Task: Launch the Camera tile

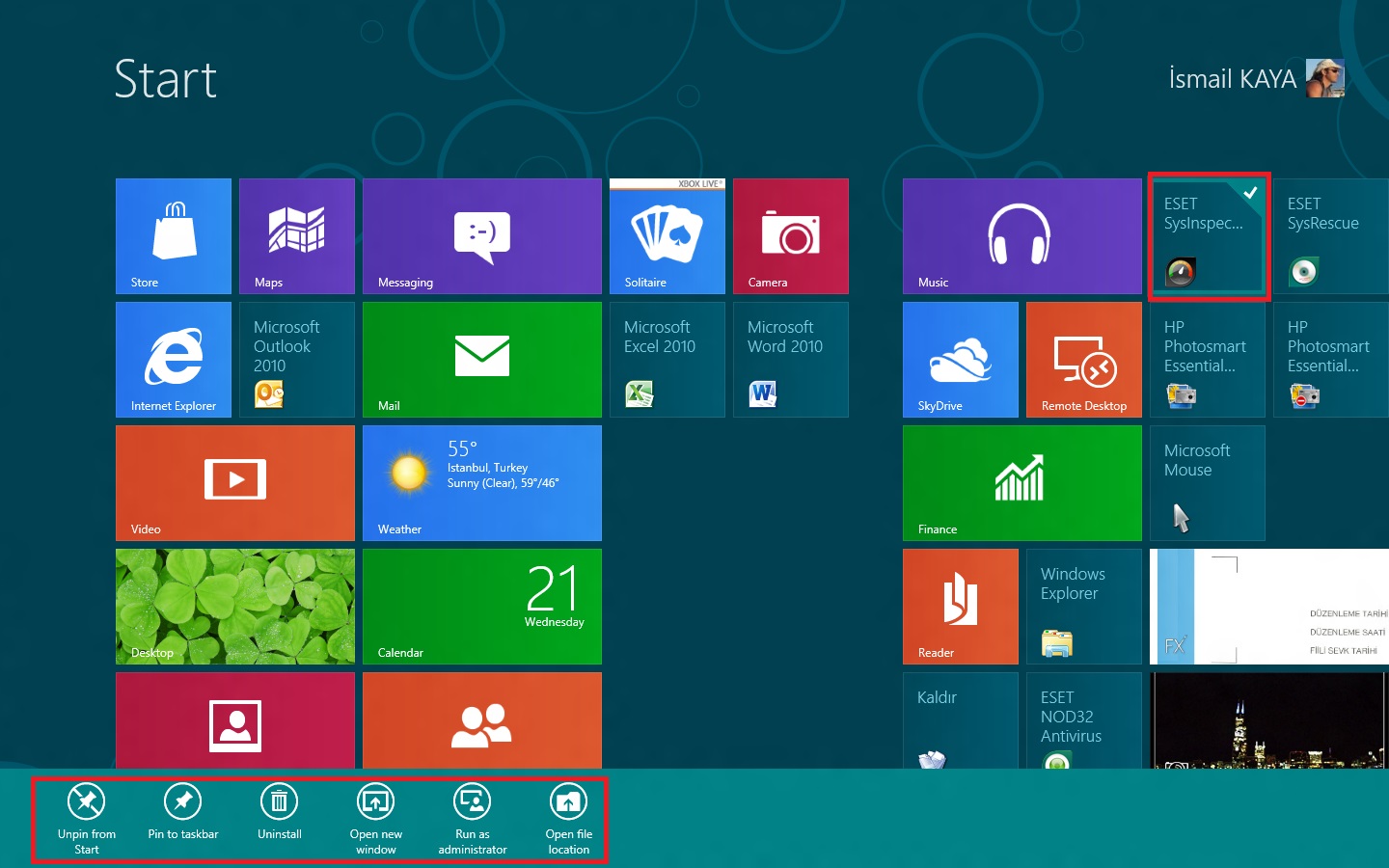Action: tap(791, 236)
